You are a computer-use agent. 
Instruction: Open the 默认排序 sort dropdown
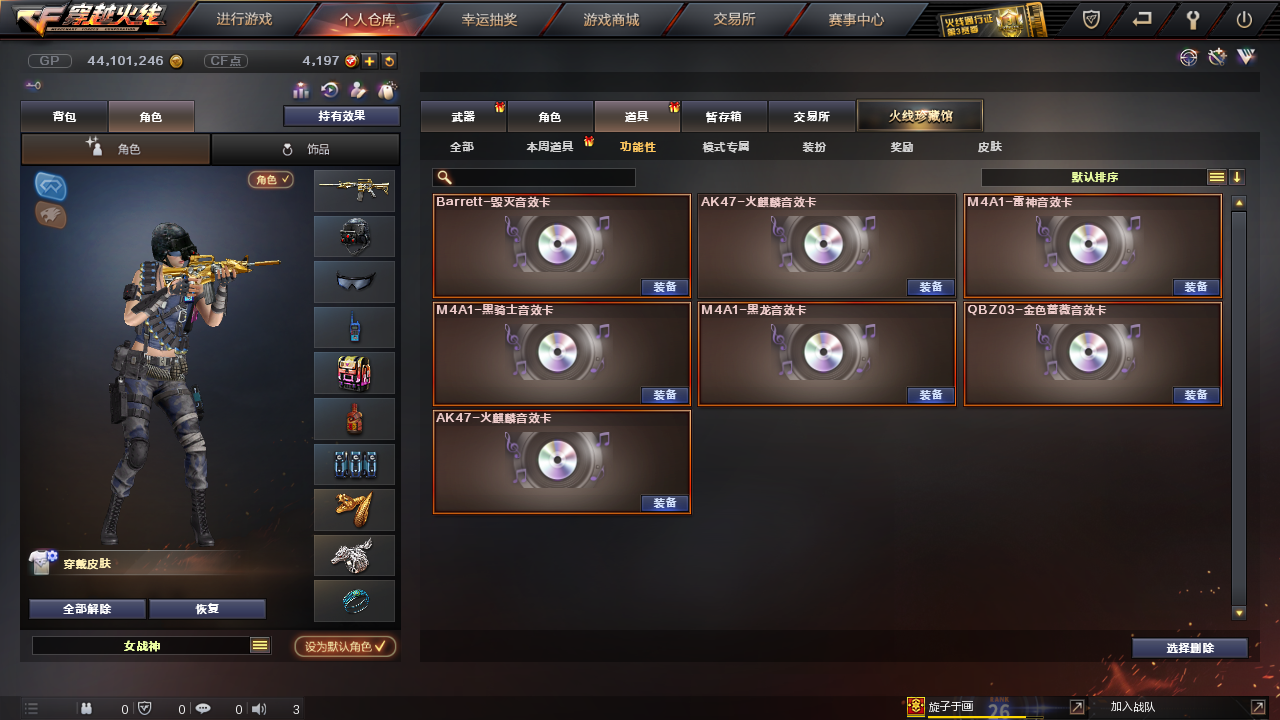point(1094,177)
